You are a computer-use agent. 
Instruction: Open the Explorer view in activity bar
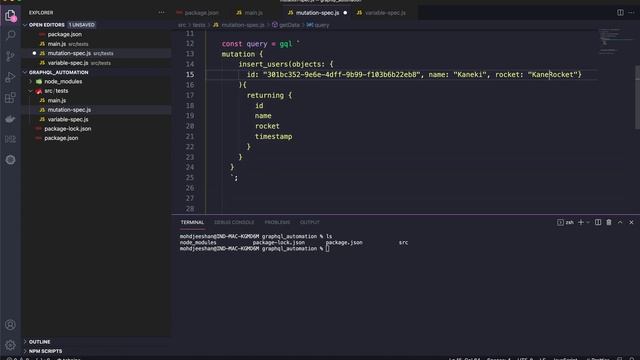[10, 16]
